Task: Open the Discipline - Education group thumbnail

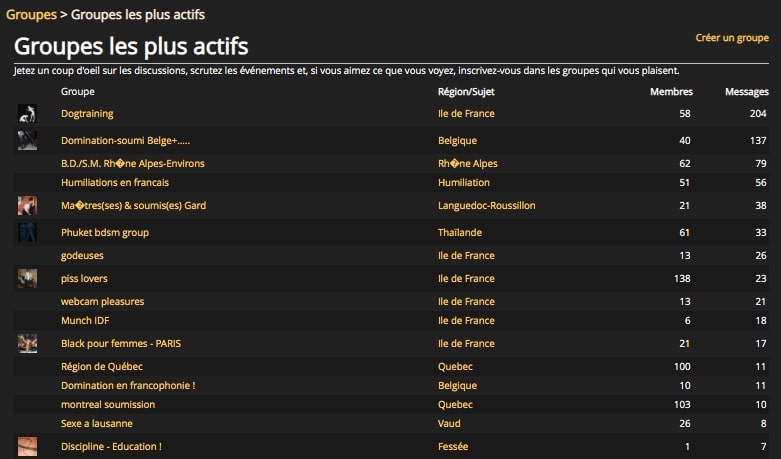Action: tap(27, 447)
